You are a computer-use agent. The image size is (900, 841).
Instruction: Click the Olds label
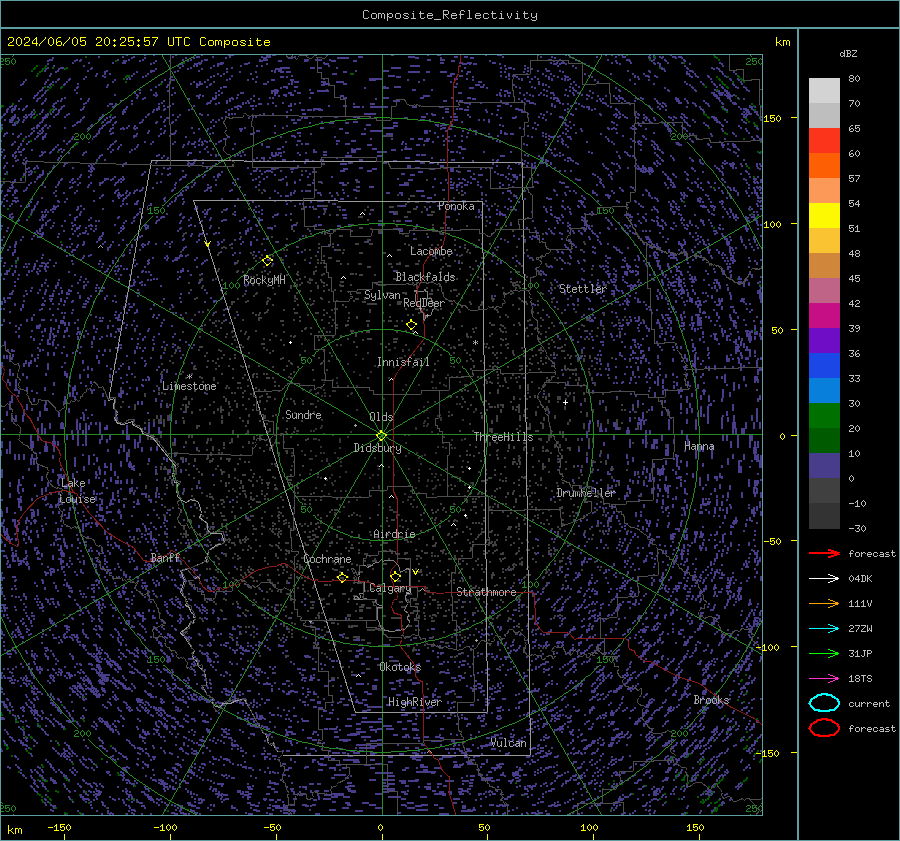coord(381,417)
